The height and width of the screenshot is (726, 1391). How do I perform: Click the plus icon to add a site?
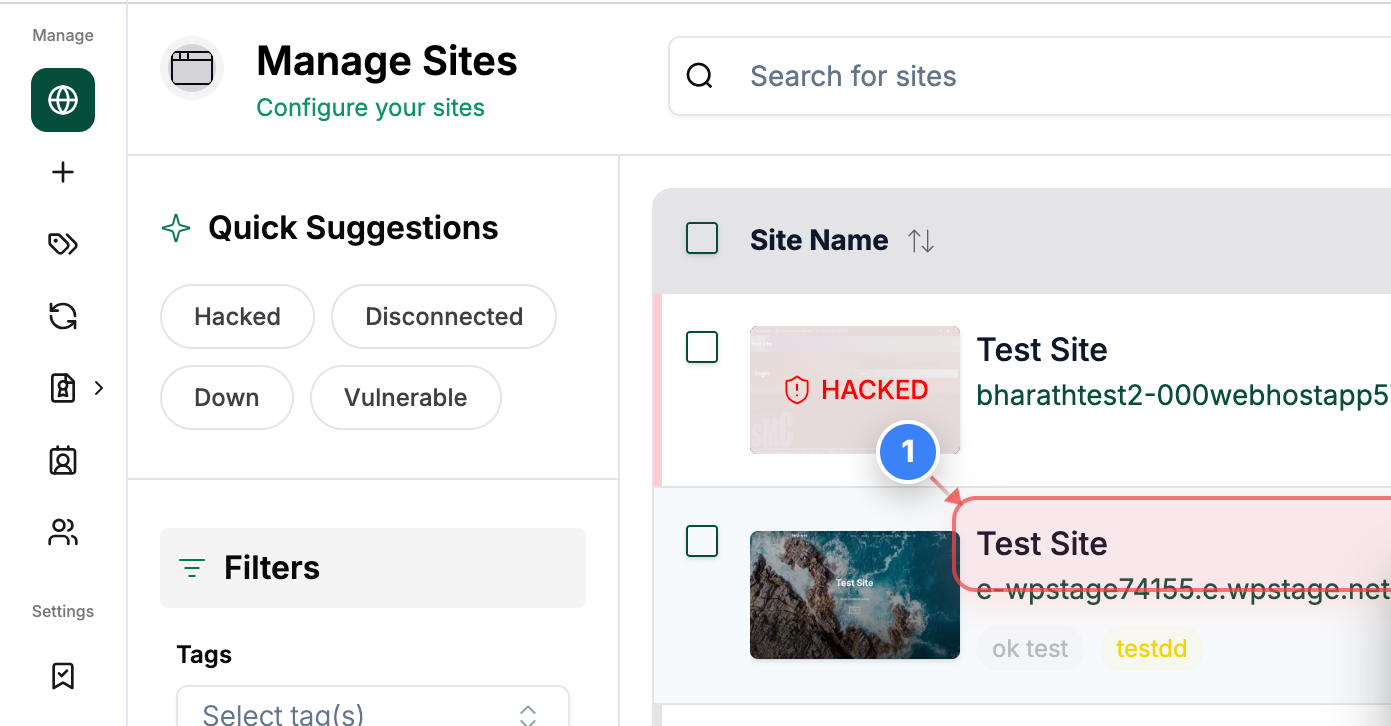pos(62,172)
